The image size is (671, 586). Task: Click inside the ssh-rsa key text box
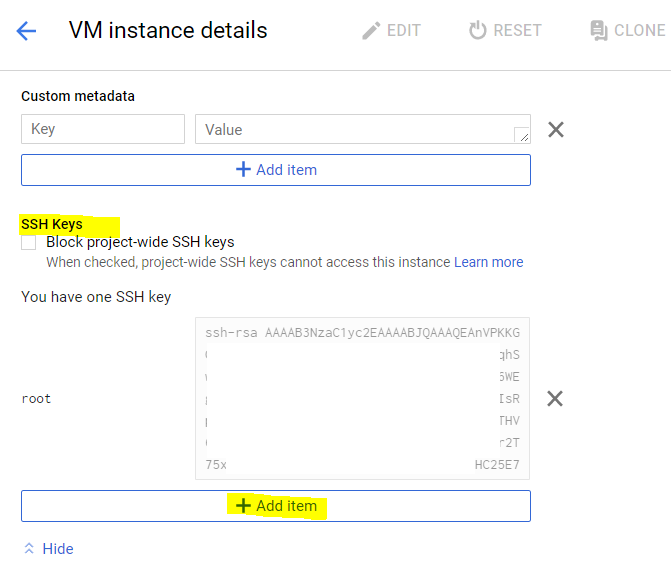(x=362, y=398)
